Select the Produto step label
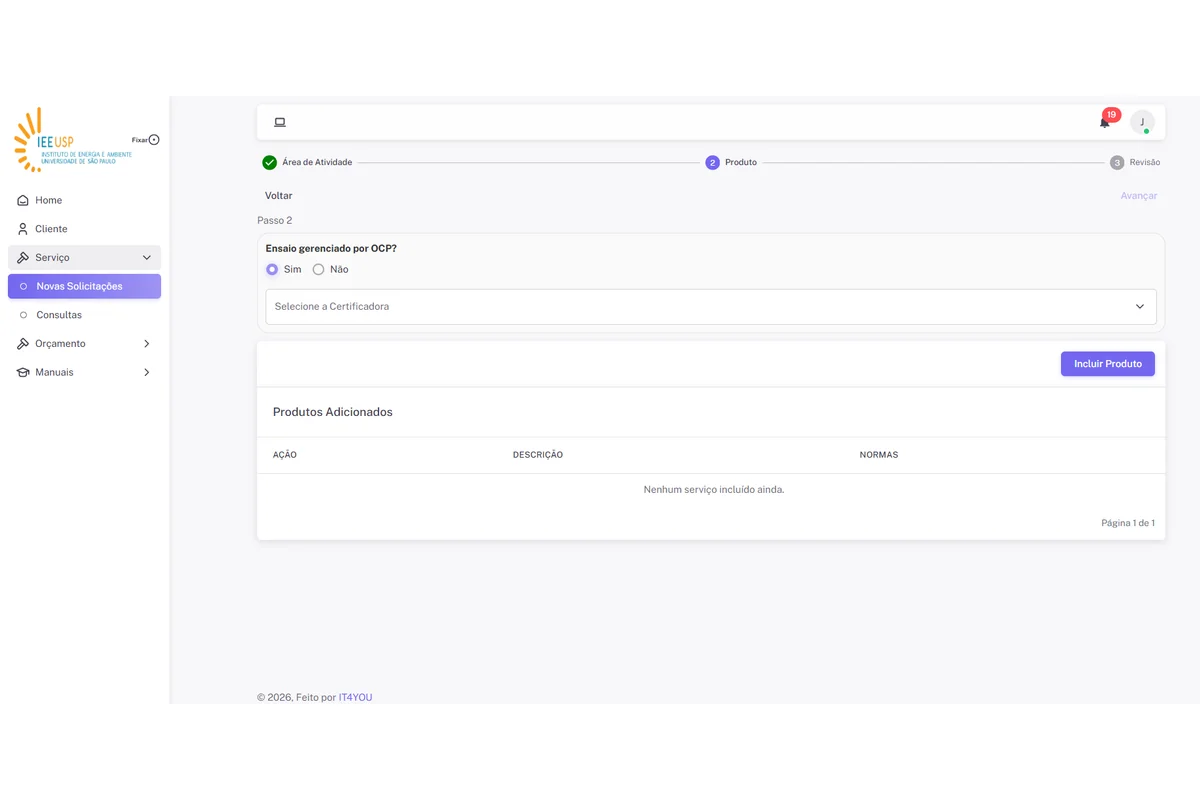This screenshot has height=800, width=1200. 741,162
